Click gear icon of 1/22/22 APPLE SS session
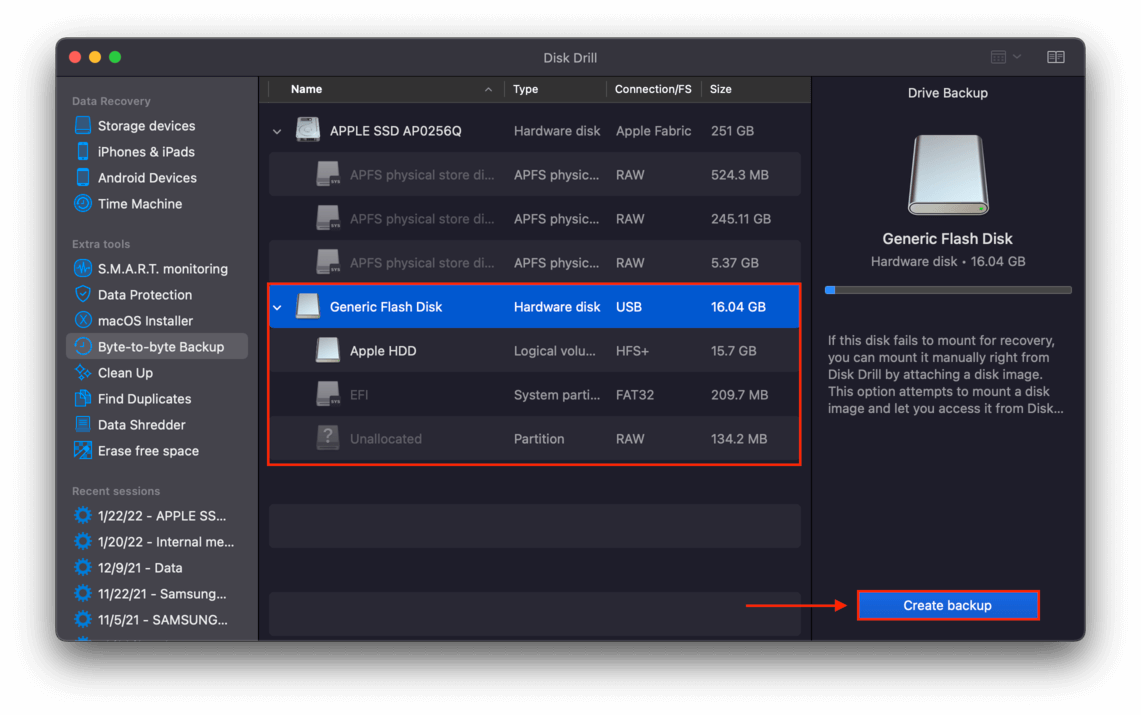 coord(83,516)
